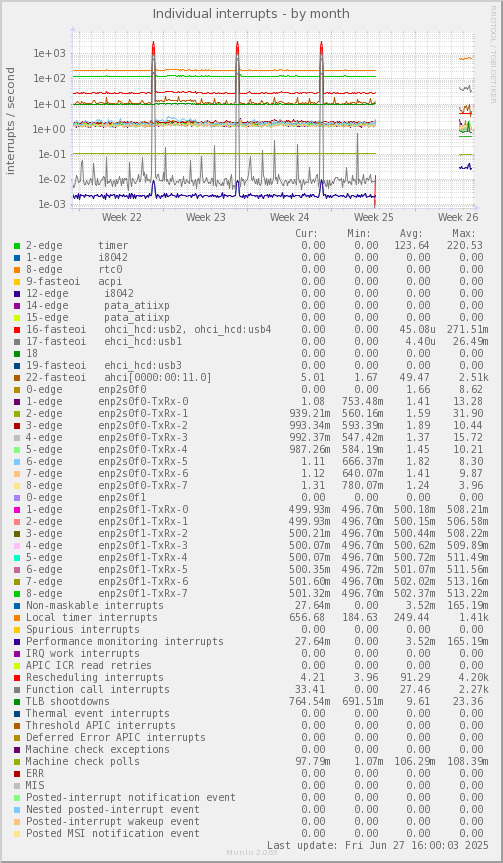Click the orange rtc0 legend color square
The width and height of the screenshot is (503, 863).
coord(17,270)
